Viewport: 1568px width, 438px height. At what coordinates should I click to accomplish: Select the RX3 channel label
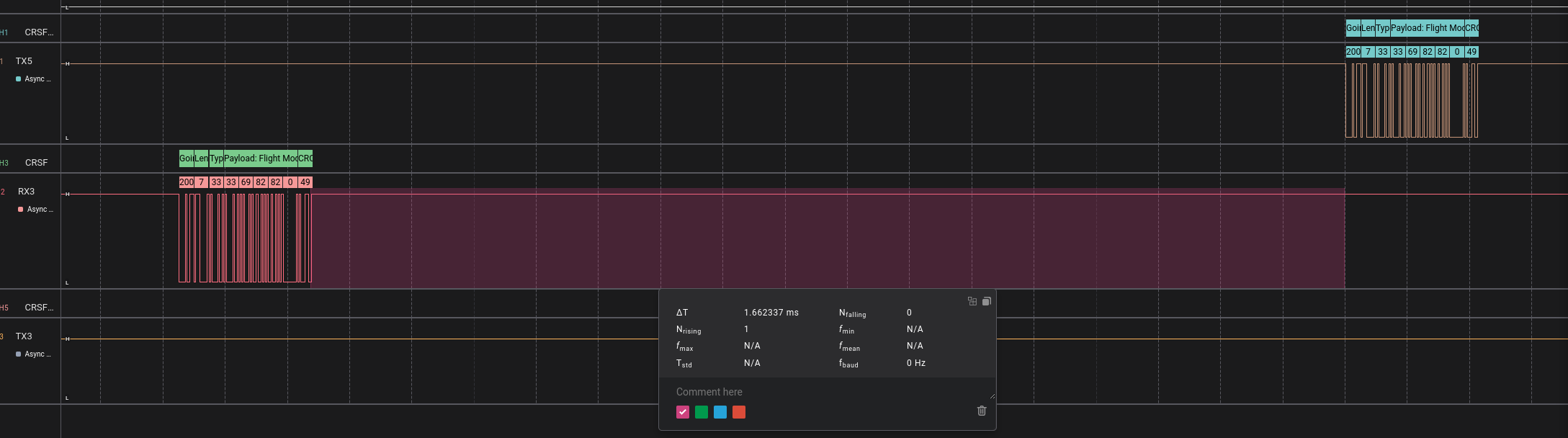pos(26,192)
